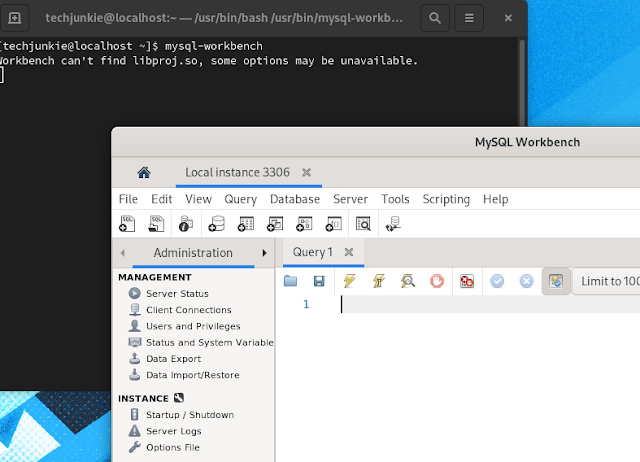Open the Data Export item
640x462 pixels.
point(165,359)
